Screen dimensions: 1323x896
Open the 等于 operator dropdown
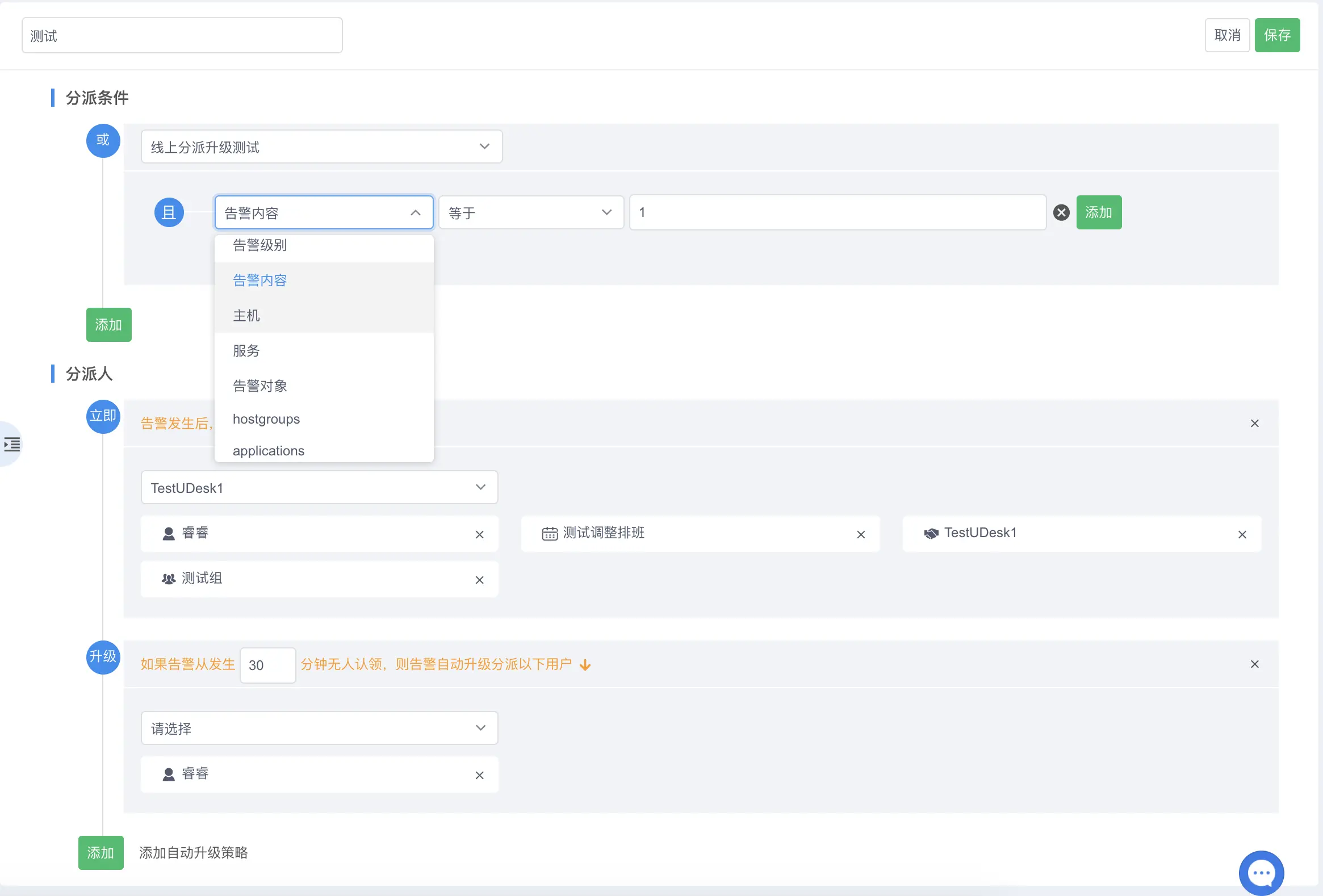click(x=530, y=212)
